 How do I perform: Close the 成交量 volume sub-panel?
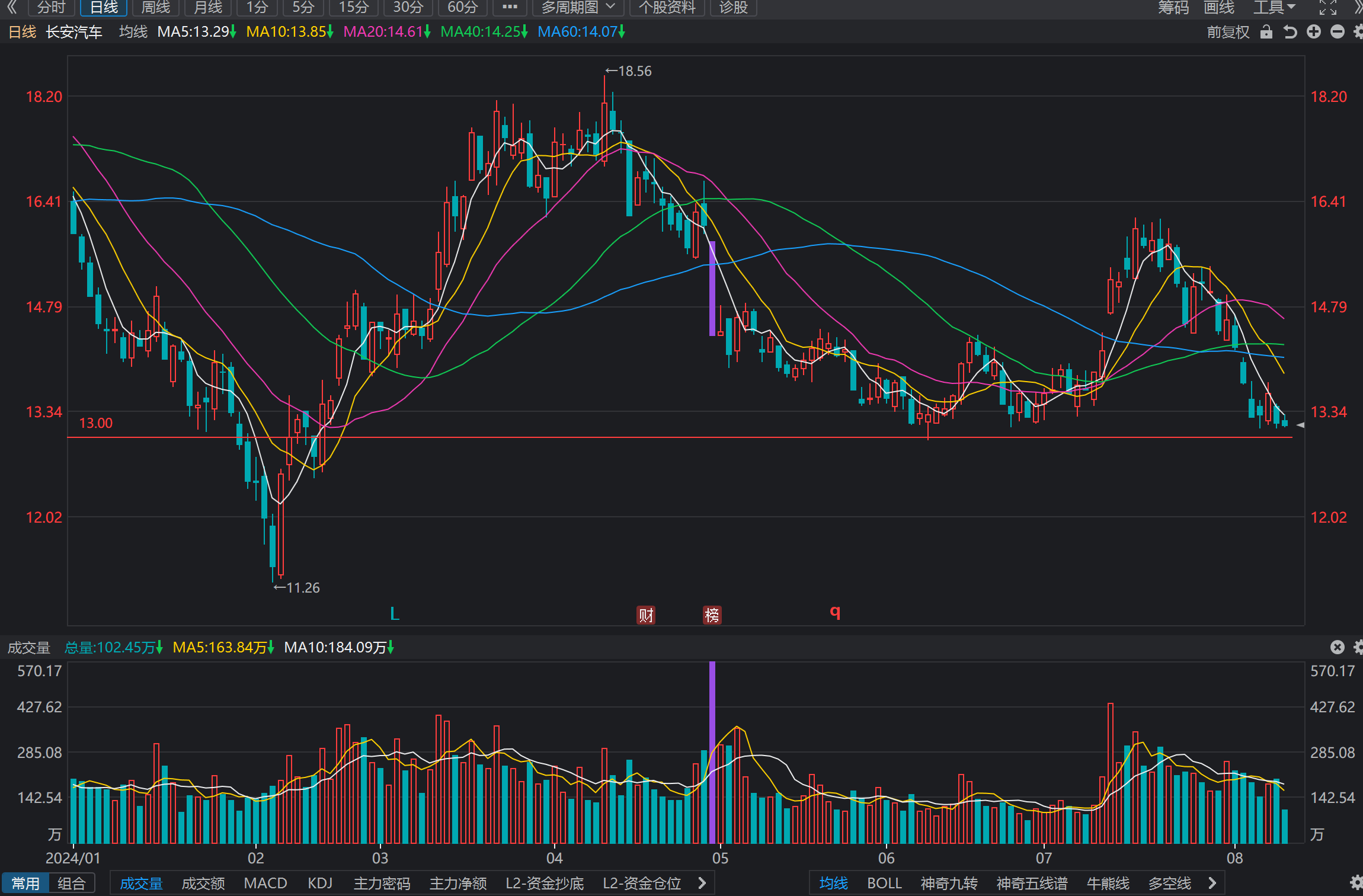click(1338, 647)
